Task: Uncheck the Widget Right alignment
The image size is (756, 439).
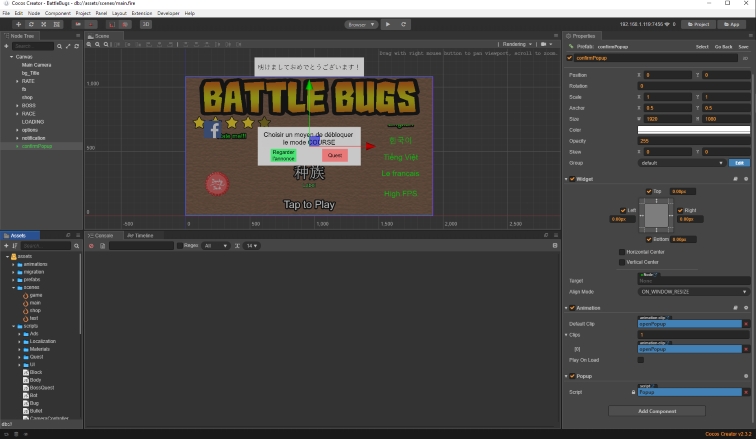Action: point(680,211)
